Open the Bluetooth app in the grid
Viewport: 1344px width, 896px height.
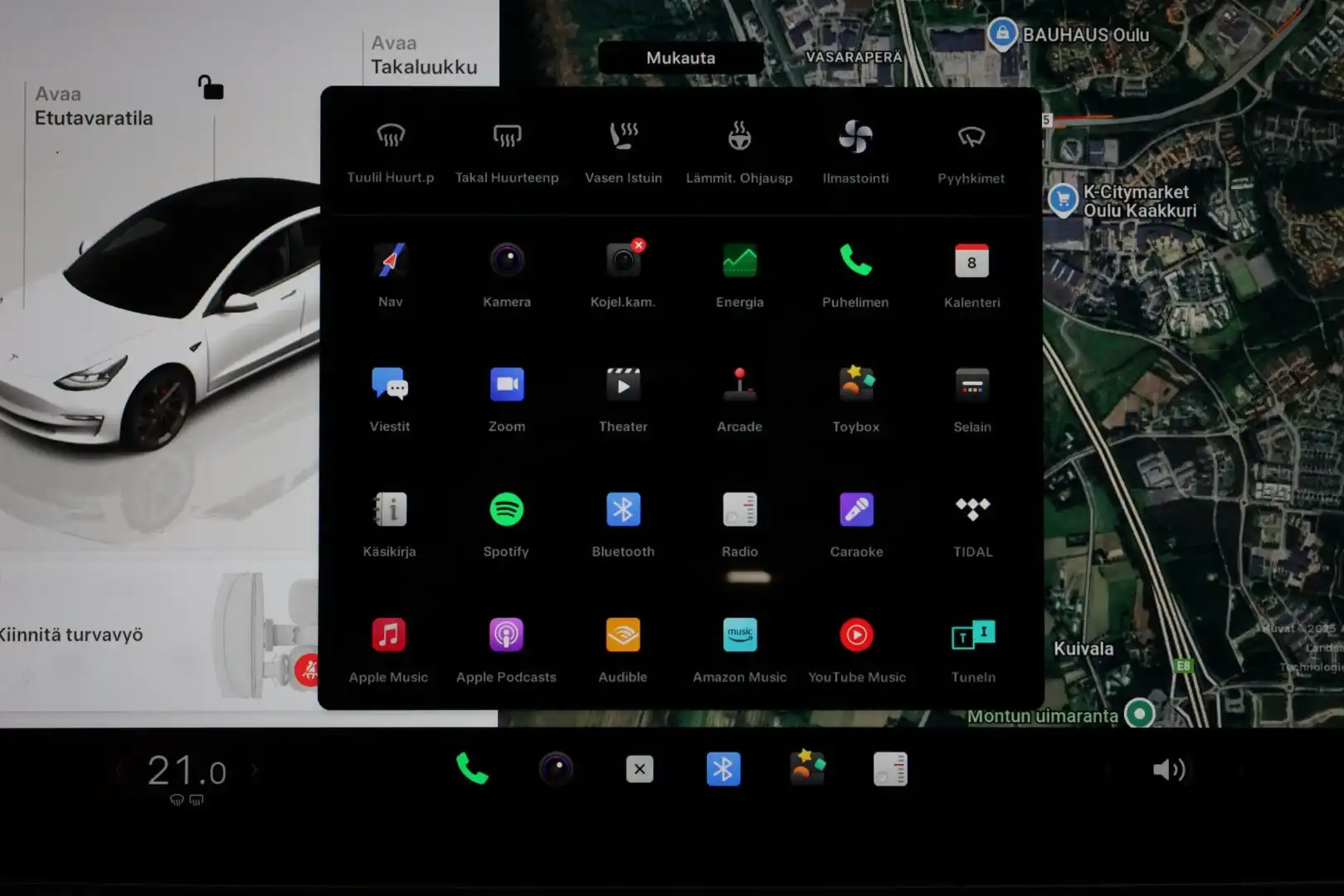(623, 526)
